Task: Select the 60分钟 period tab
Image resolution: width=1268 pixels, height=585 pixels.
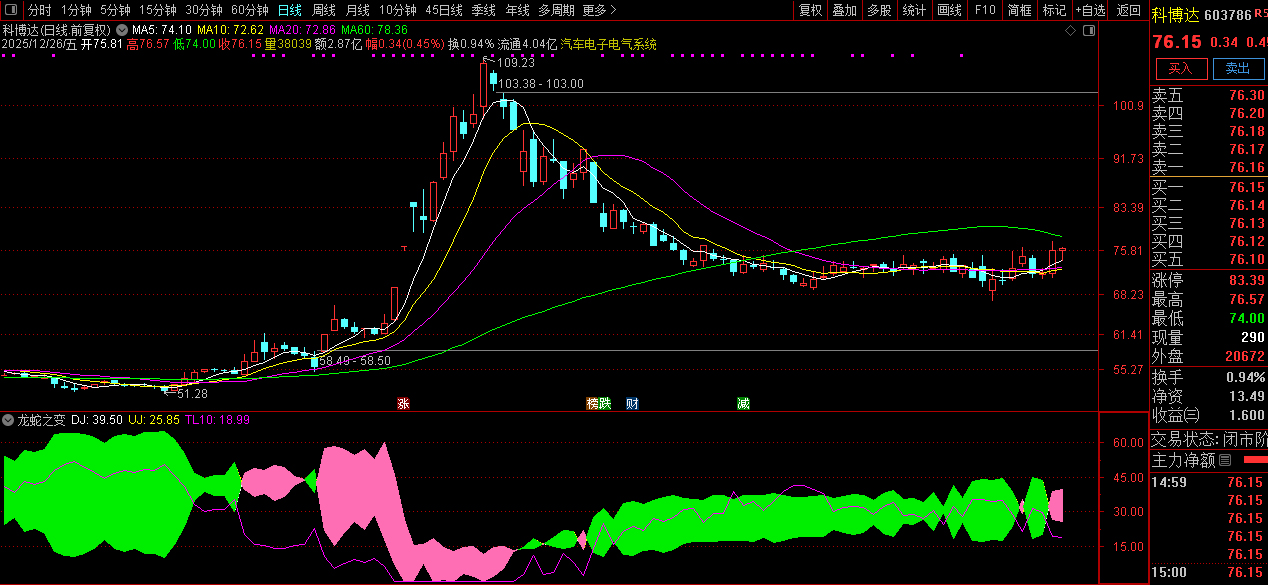Action: click(250, 10)
